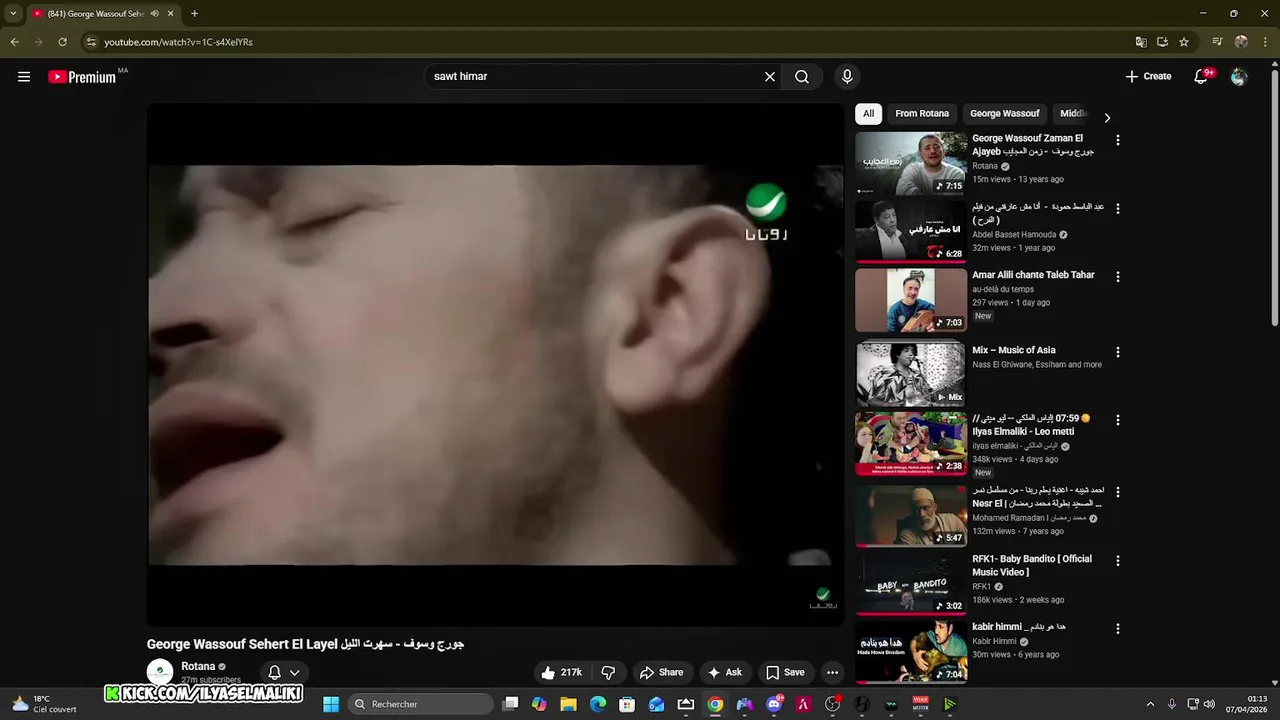Reload the page in Chrome
Viewport: 1280px width, 720px height.
pyautogui.click(x=62, y=42)
